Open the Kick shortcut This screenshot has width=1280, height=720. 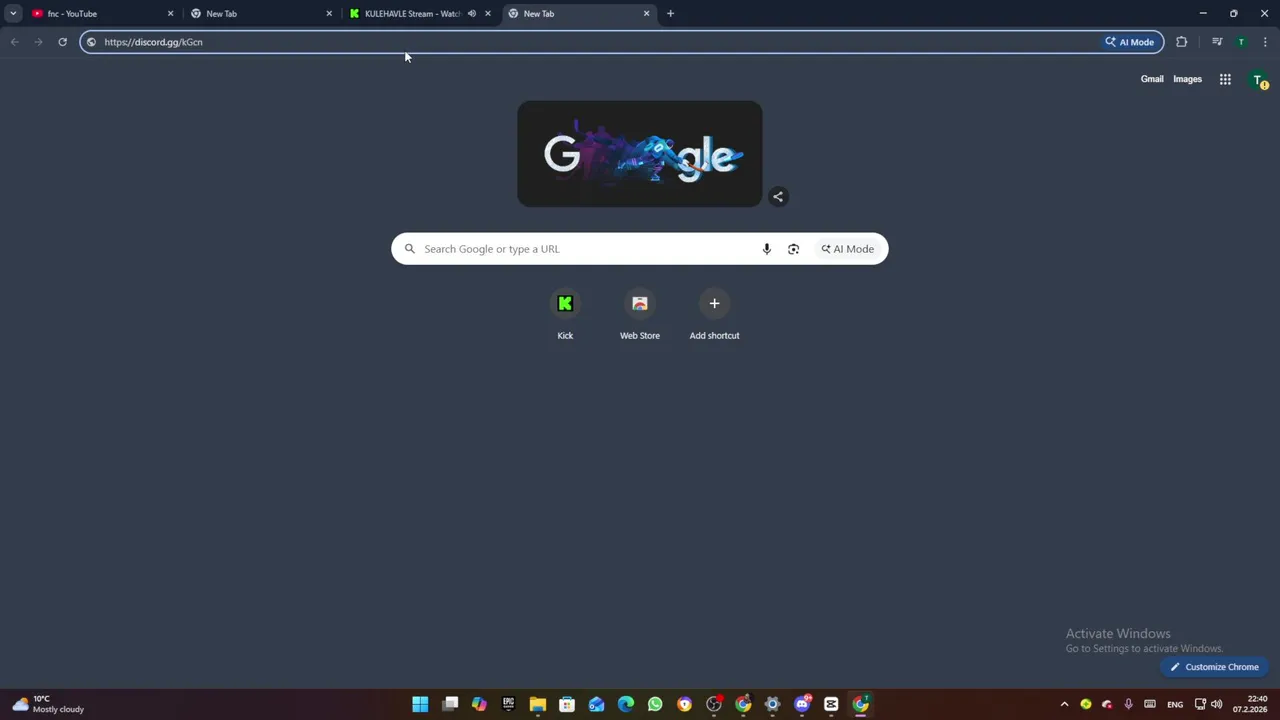pos(565,314)
